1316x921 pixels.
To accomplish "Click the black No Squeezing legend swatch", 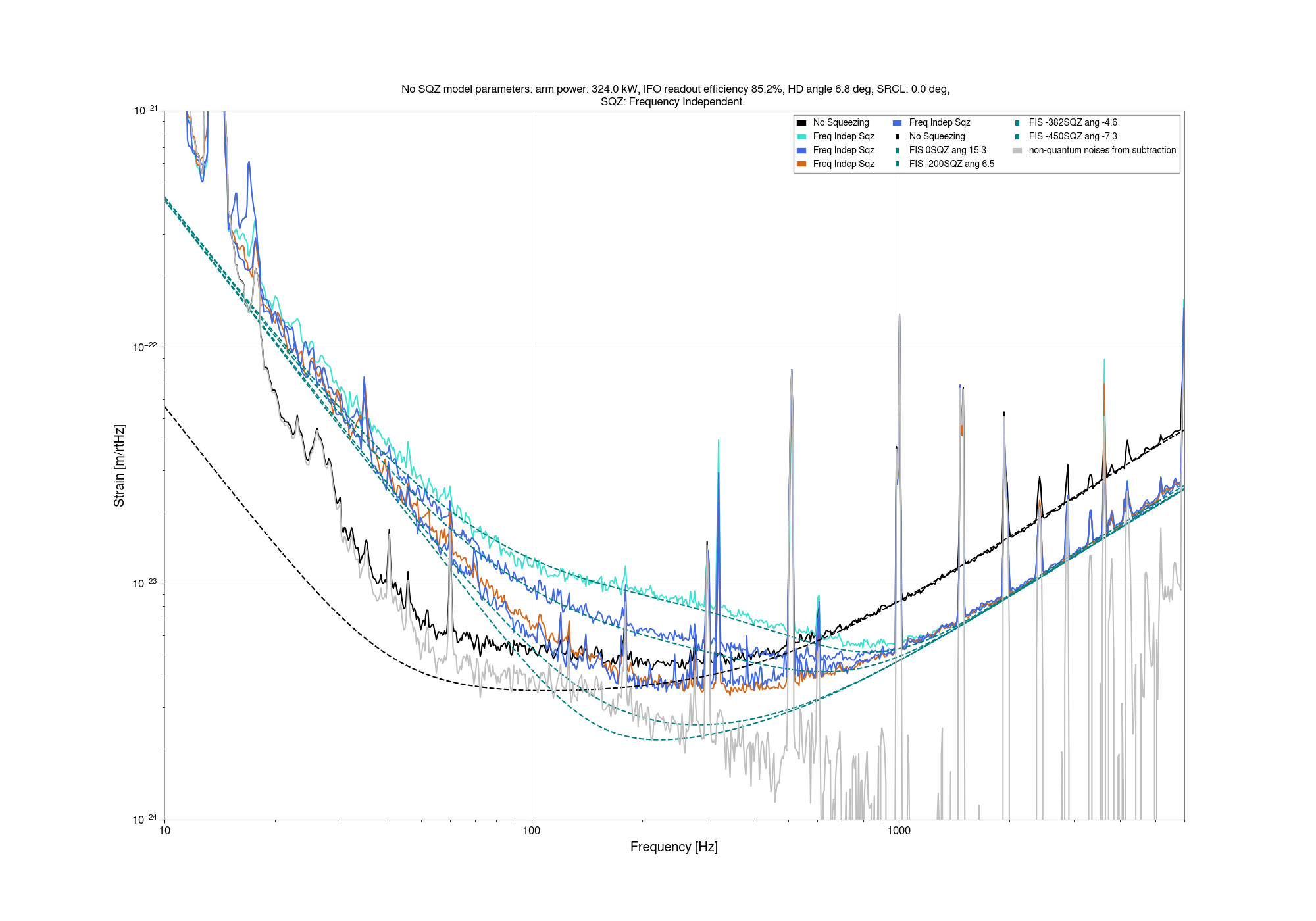I will pos(801,123).
